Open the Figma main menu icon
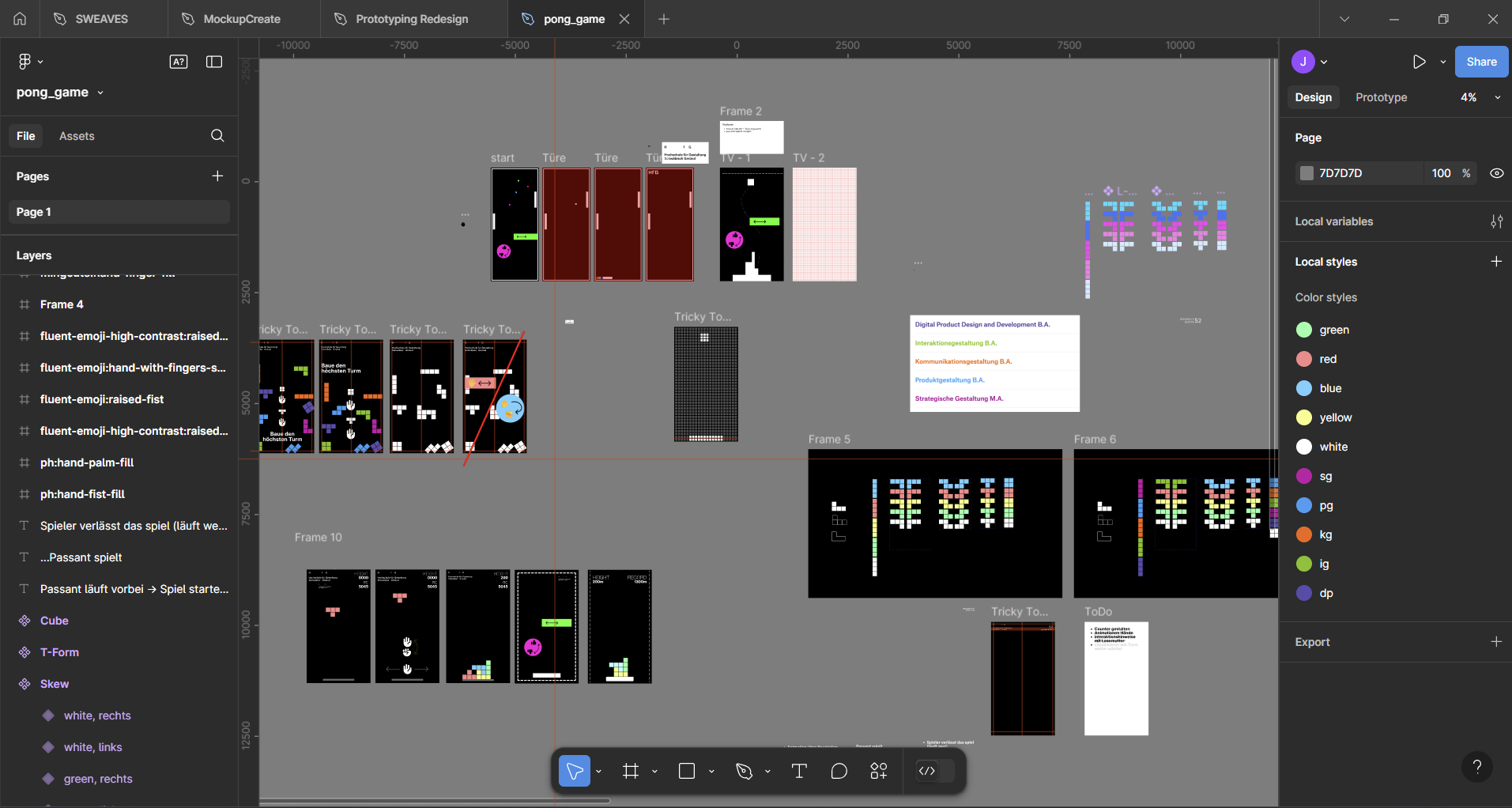Viewport: 1512px width, 808px height. [x=25, y=62]
